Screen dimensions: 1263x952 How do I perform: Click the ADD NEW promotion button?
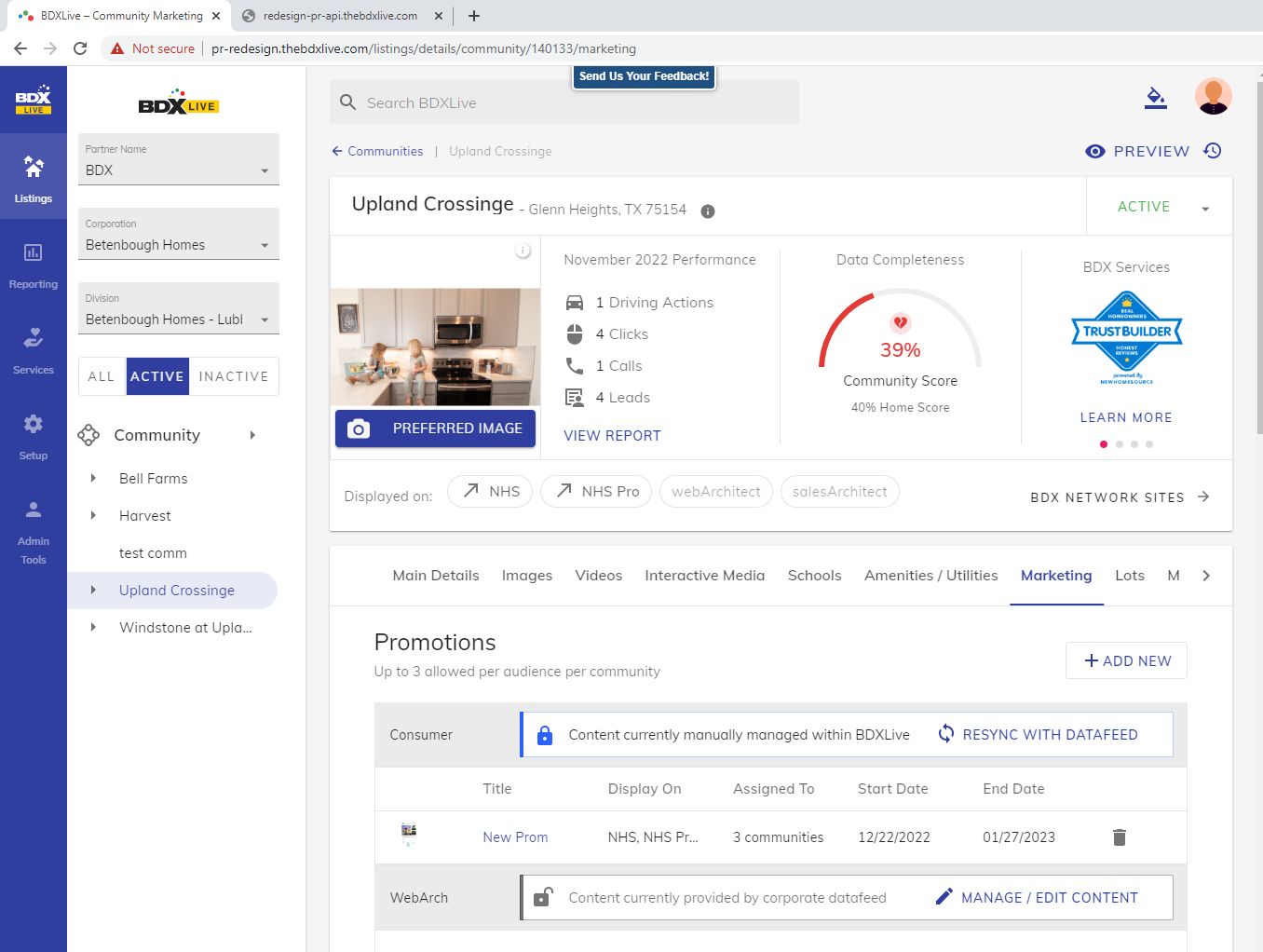(x=1126, y=660)
